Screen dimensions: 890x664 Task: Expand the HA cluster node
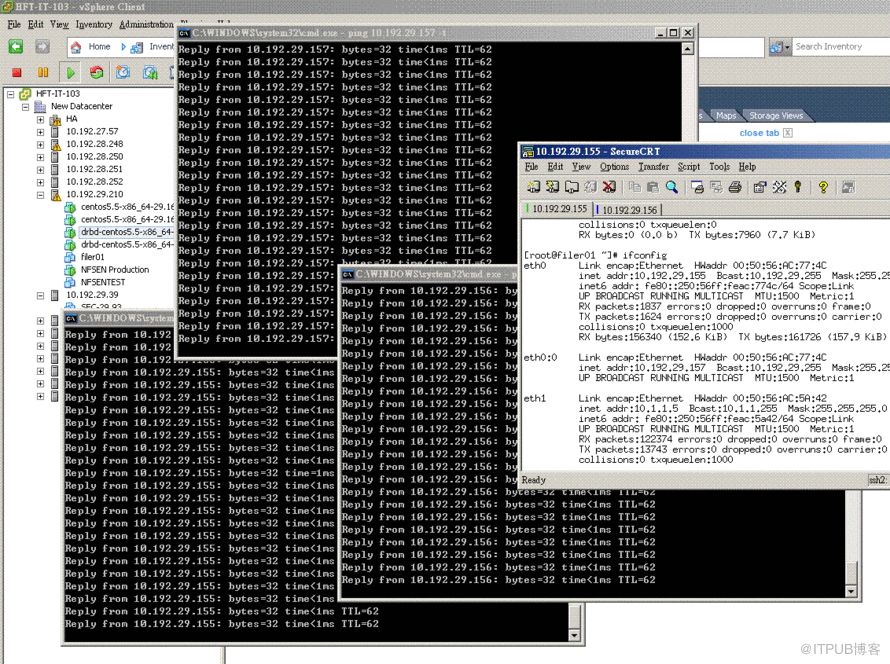(40, 119)
